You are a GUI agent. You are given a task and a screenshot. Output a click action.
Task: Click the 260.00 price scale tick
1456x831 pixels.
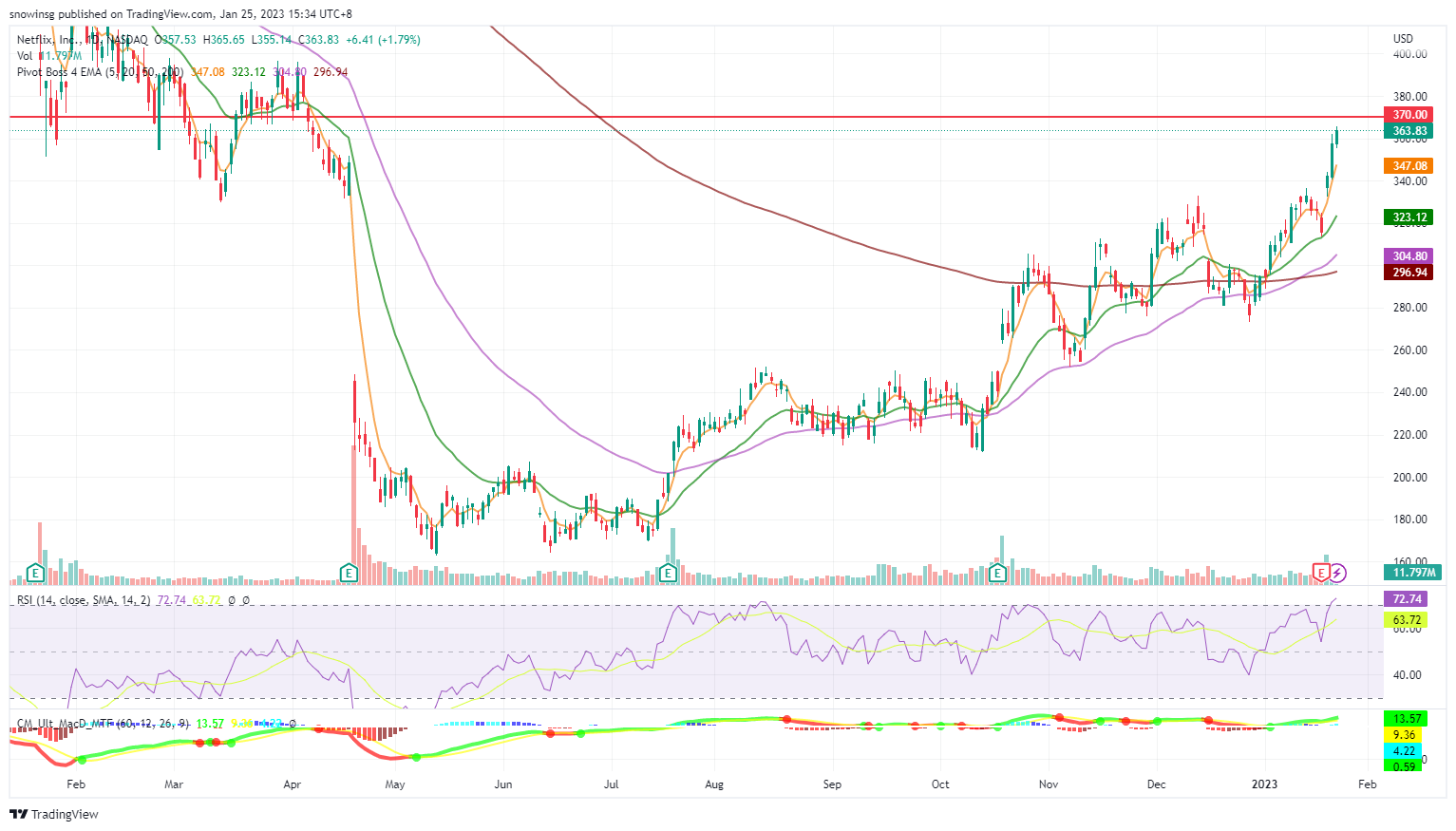(1410, 350)
